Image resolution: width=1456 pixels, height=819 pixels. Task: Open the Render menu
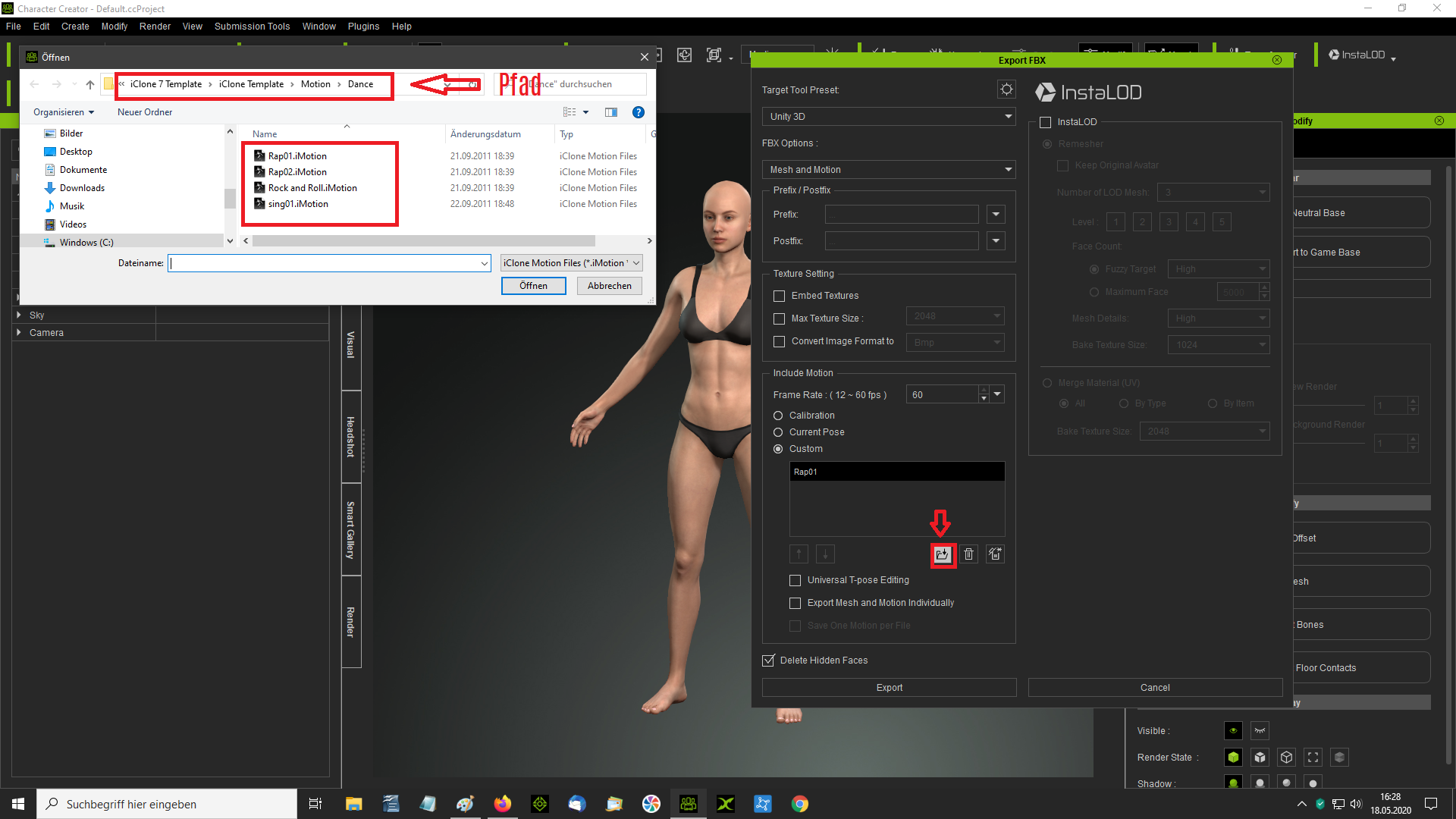(155, 26)
